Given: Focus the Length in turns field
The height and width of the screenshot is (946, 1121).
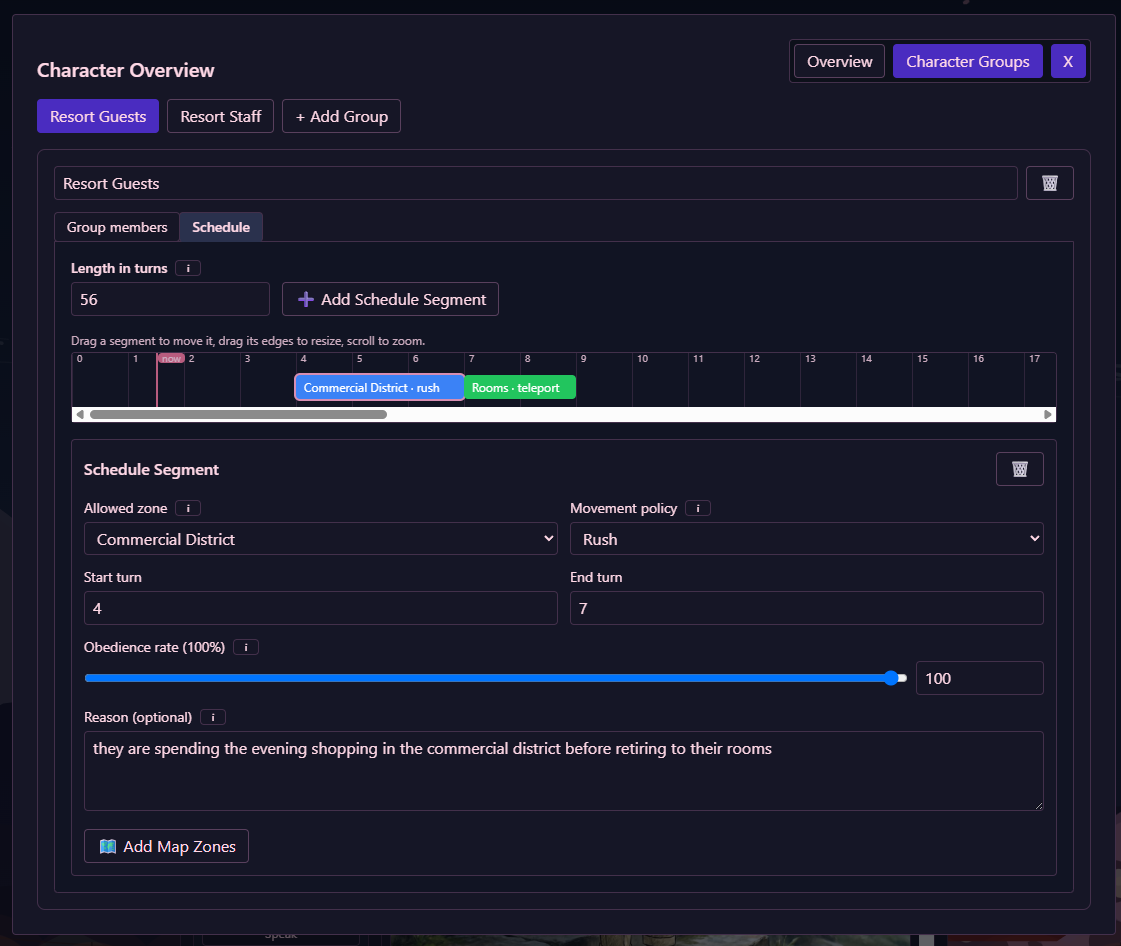Looking at the screenshot, I should (x=170, y=300).
